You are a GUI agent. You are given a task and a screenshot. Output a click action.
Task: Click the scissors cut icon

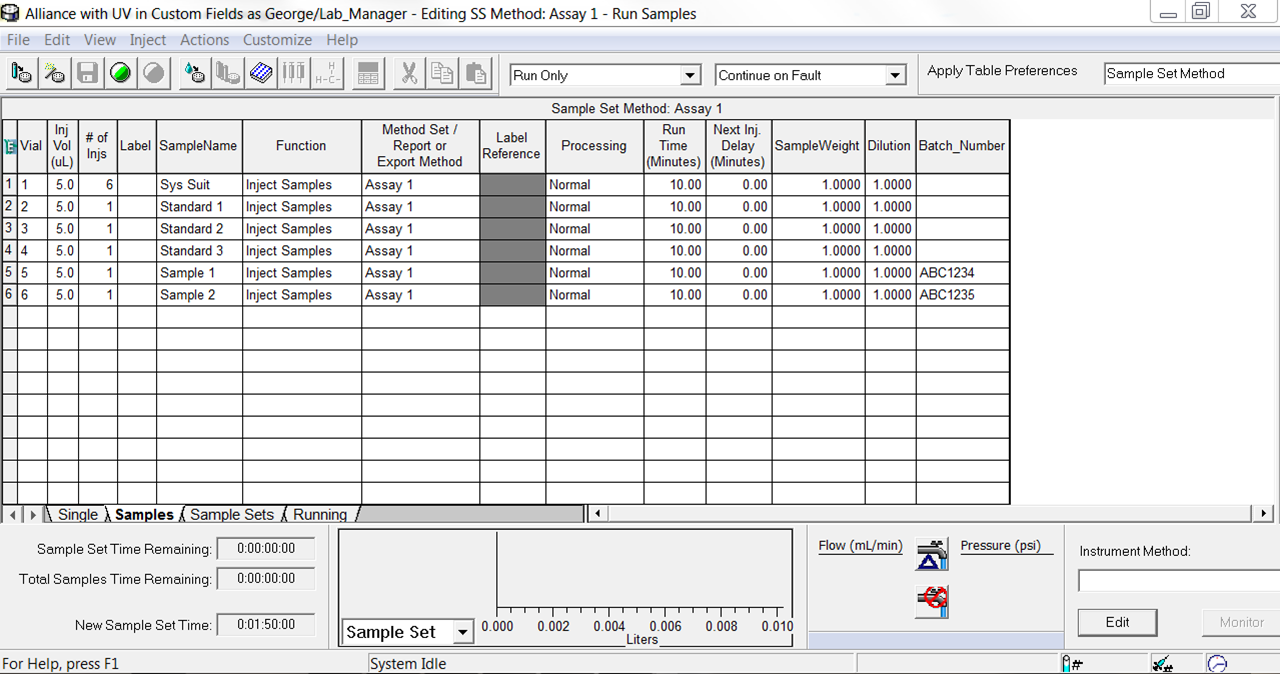(x=409, y=73)
